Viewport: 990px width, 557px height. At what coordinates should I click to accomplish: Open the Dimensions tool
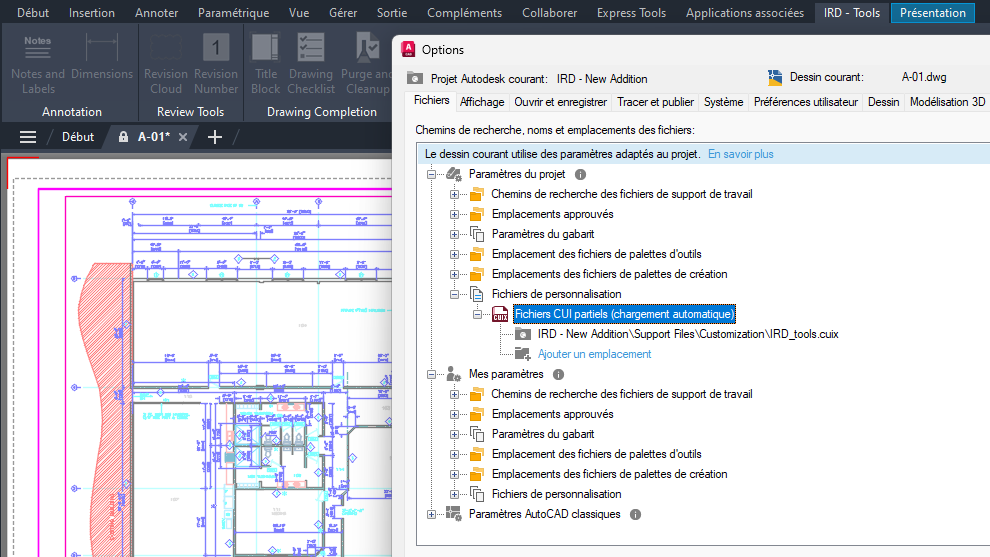pos(102,57)
